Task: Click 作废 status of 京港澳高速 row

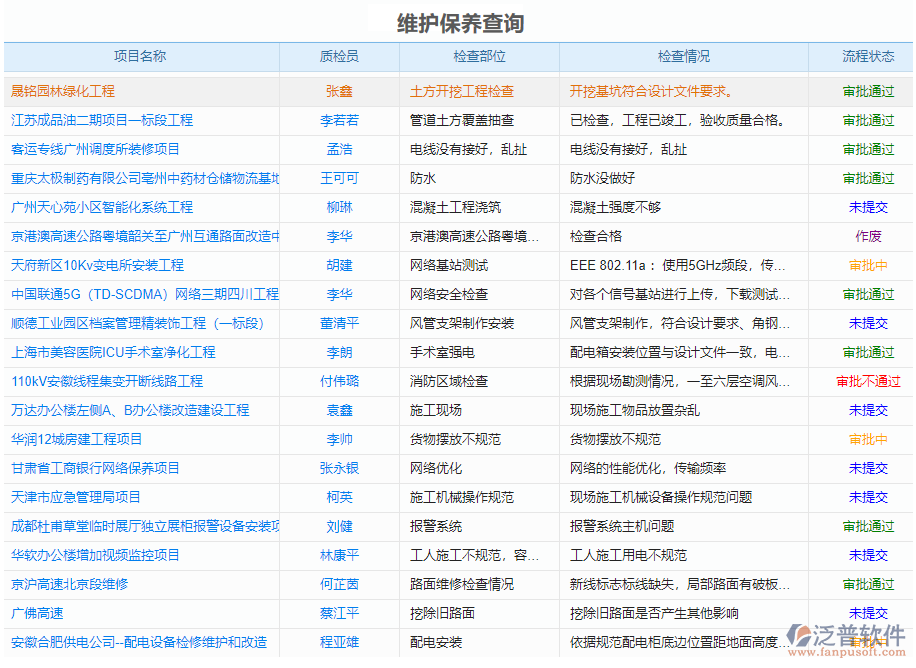Action: [x=864, y=236]
